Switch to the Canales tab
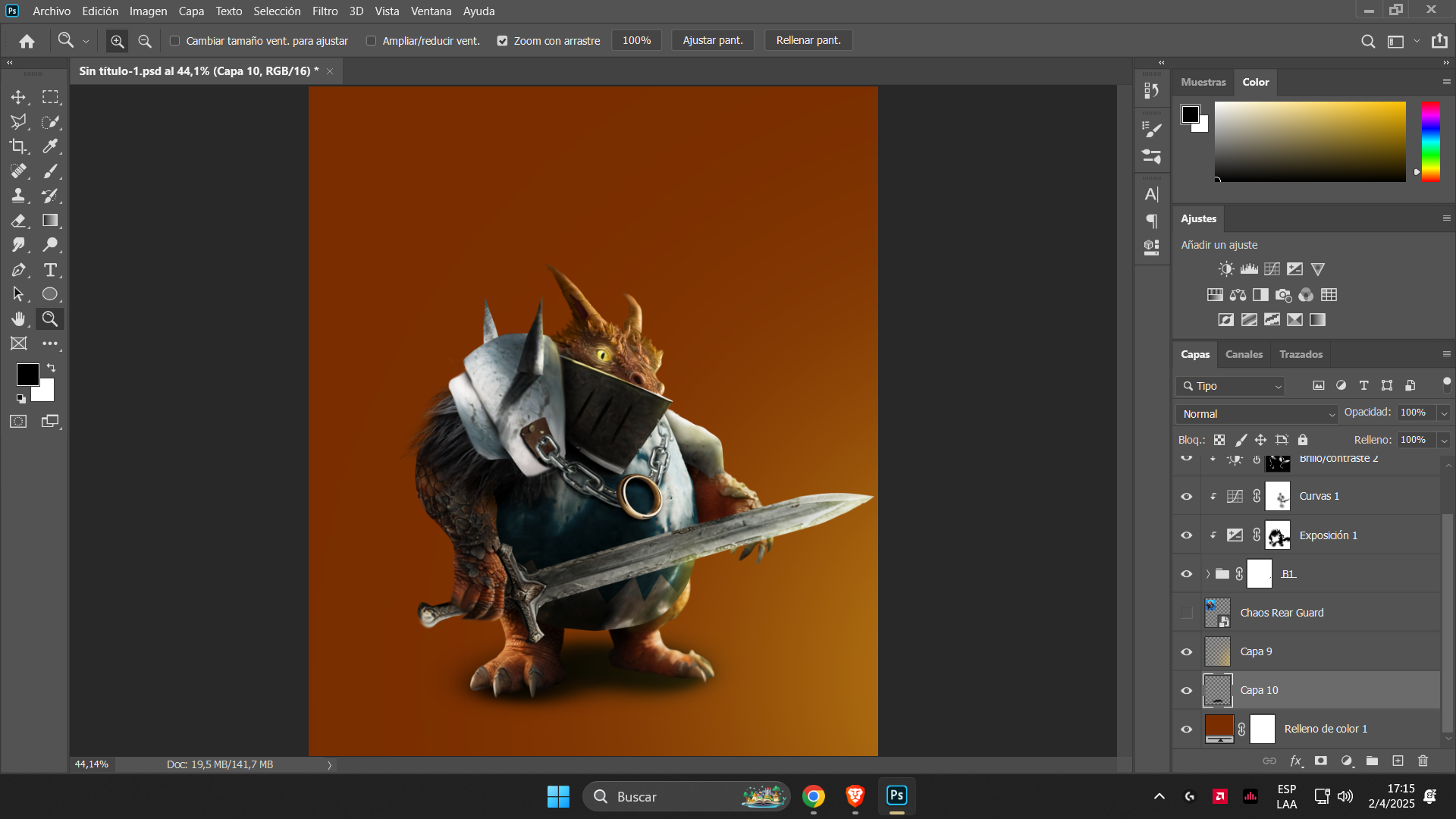Image resolution: width=1456 pixels, height=819 pixels. click(1244, 354)
